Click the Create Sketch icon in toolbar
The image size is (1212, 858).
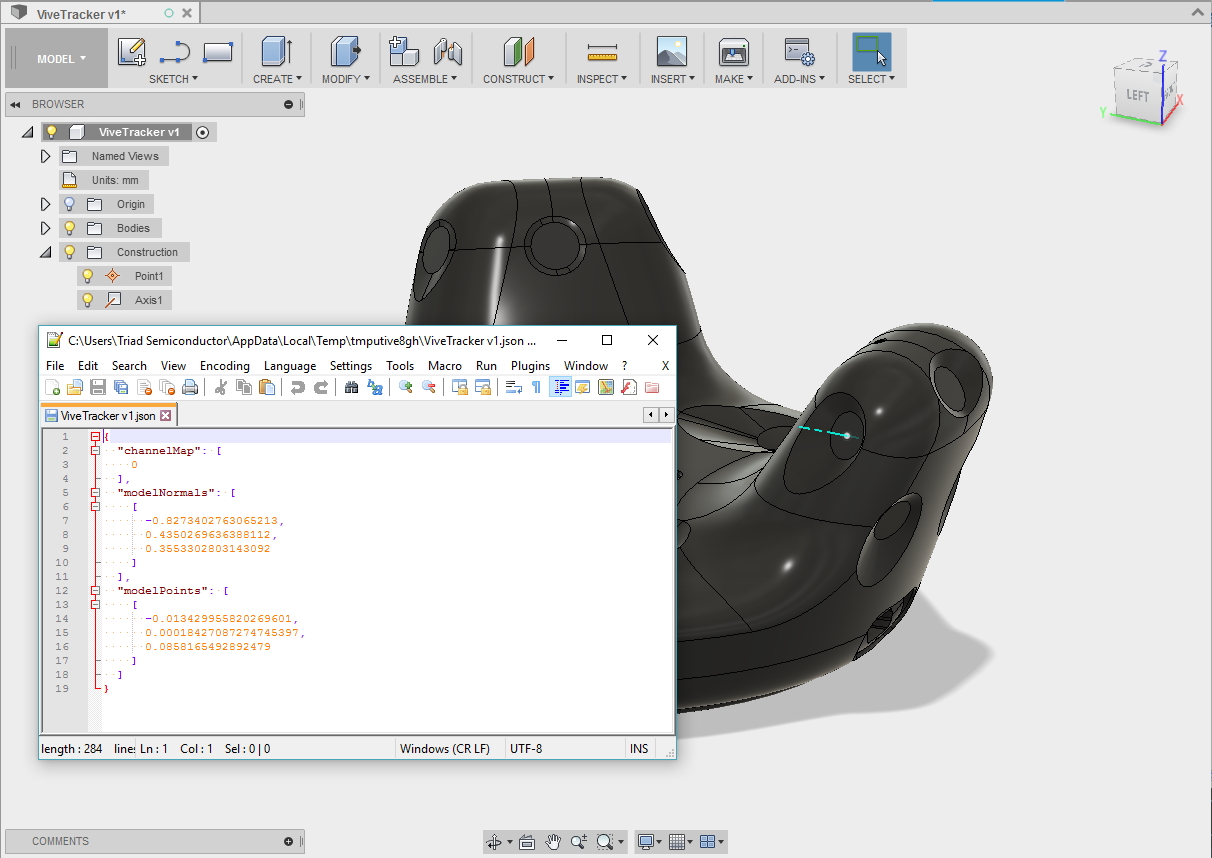pos(132,52)
